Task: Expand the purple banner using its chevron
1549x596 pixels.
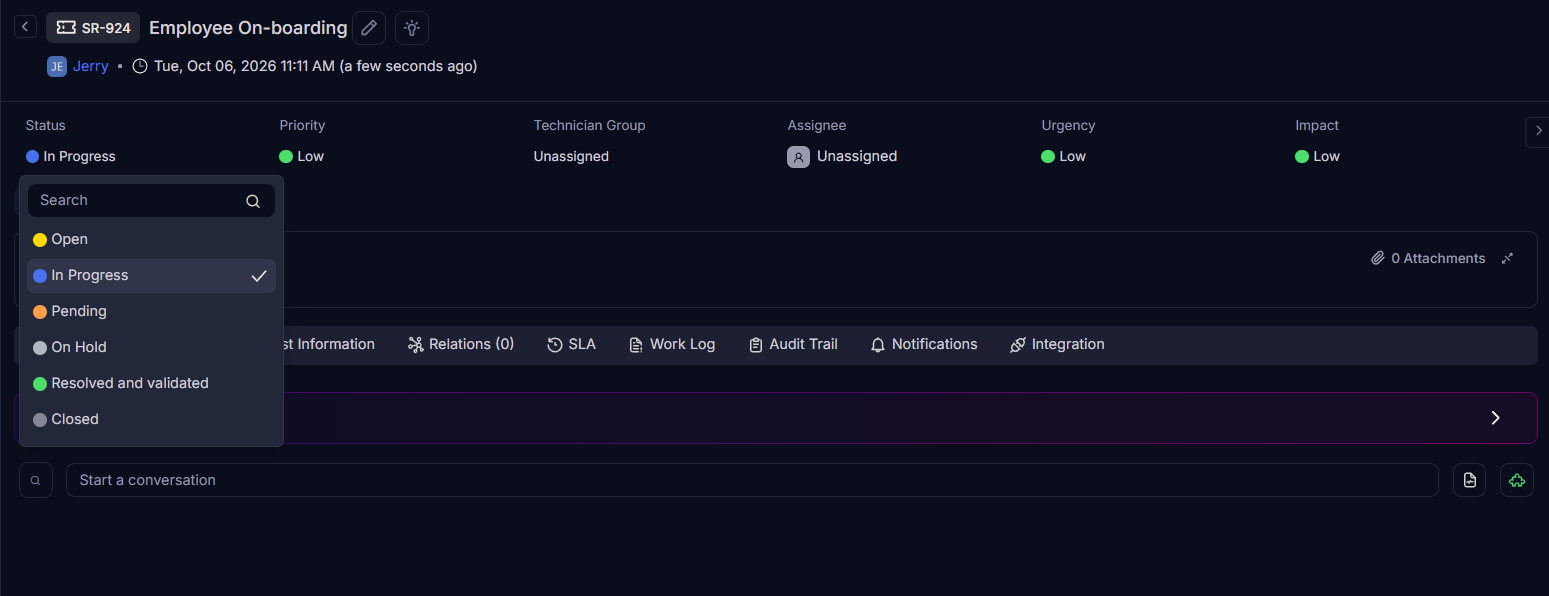Action: pos(1496,418)
